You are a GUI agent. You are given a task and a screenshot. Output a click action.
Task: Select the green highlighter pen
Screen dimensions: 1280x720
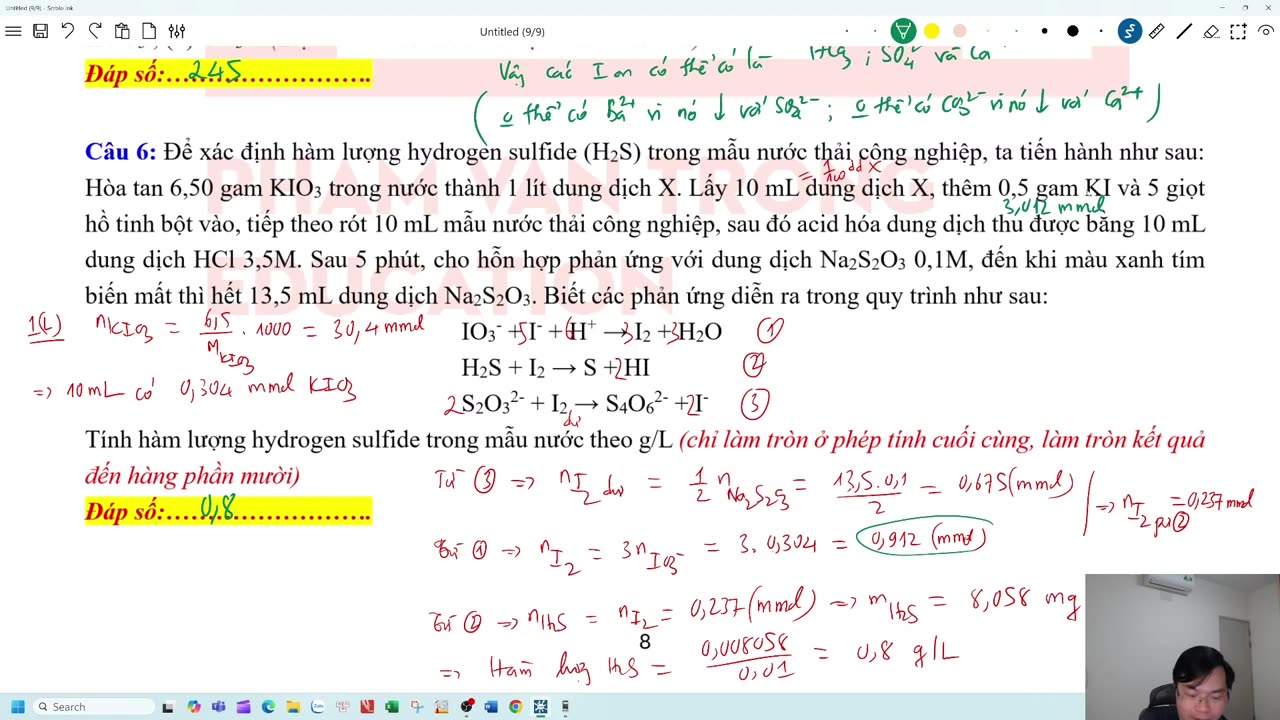pos(903,31)
